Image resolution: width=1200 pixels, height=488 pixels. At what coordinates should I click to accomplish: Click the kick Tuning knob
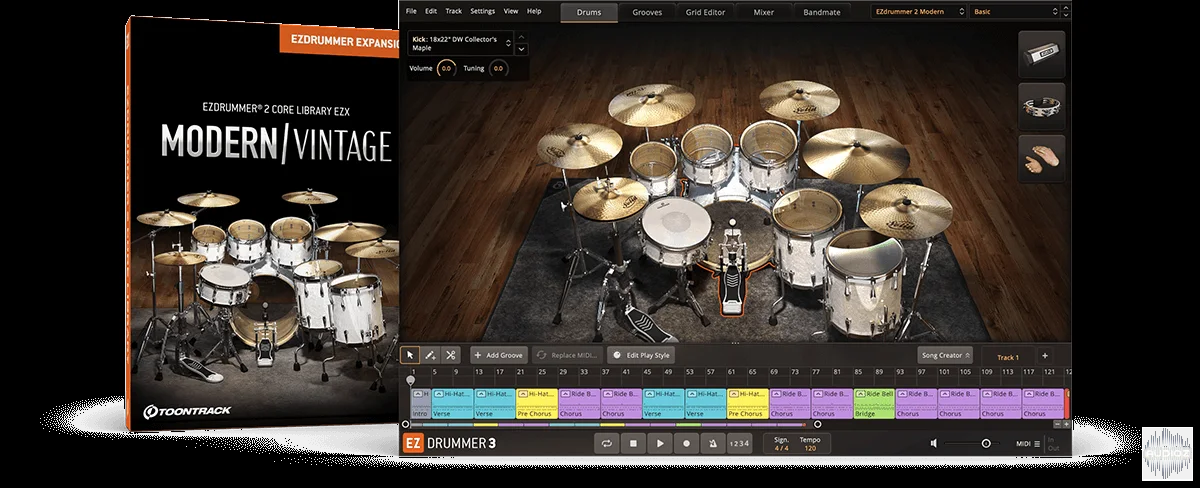[x=498, y=69]
